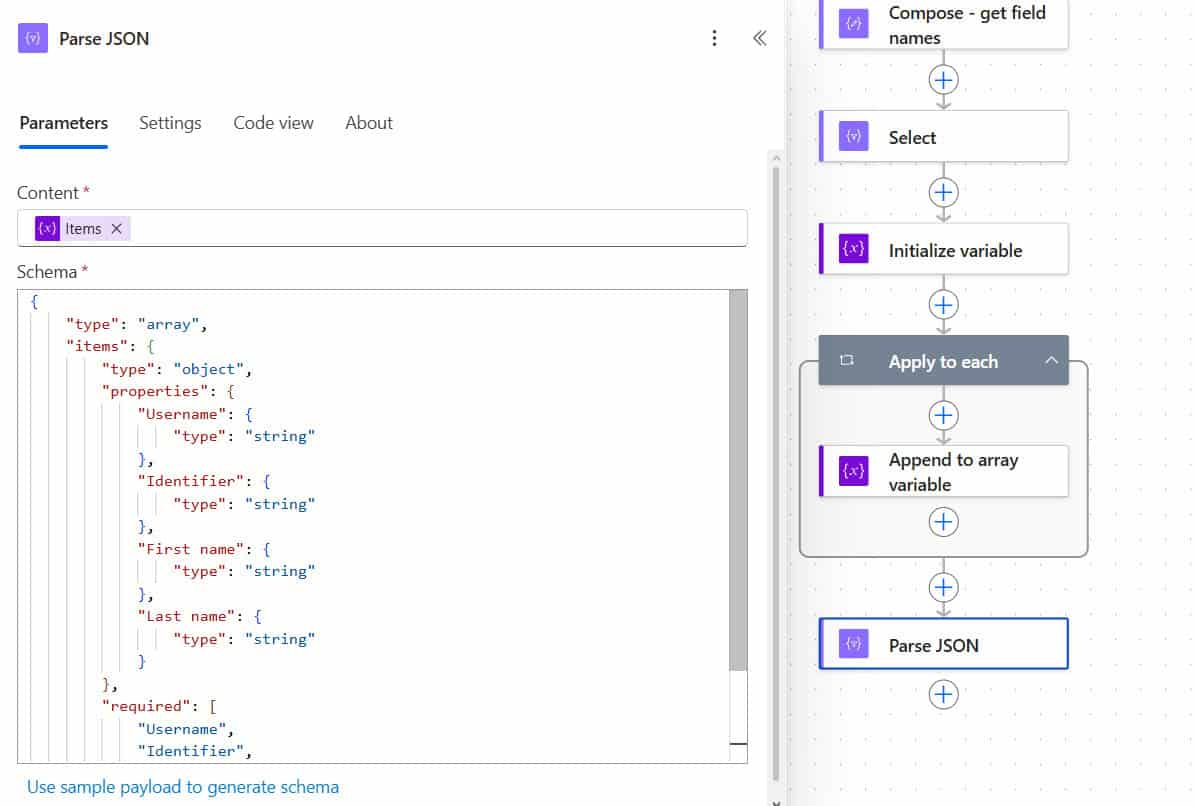Click the "properties" line in schema
Viewport: 1197px width, 806px height.
[x=169, y=392]
